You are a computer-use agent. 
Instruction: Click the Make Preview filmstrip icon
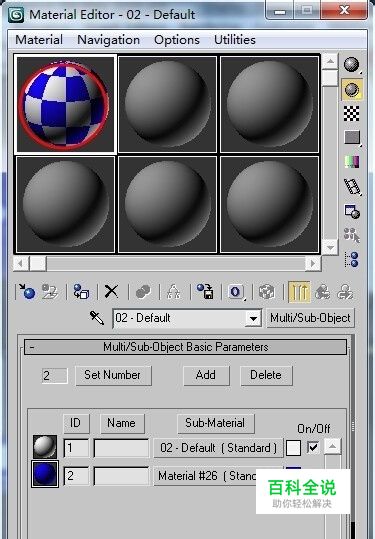352,187
